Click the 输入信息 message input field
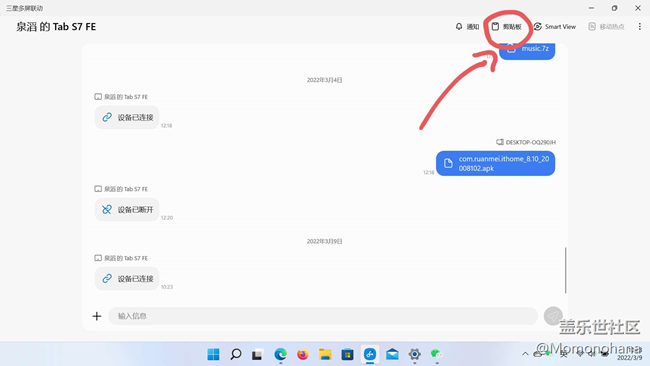The image size is (650, 366). point(323,316)
